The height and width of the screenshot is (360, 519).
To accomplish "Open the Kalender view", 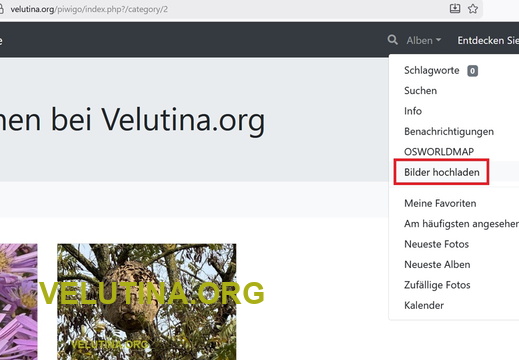I will [424, 305].
